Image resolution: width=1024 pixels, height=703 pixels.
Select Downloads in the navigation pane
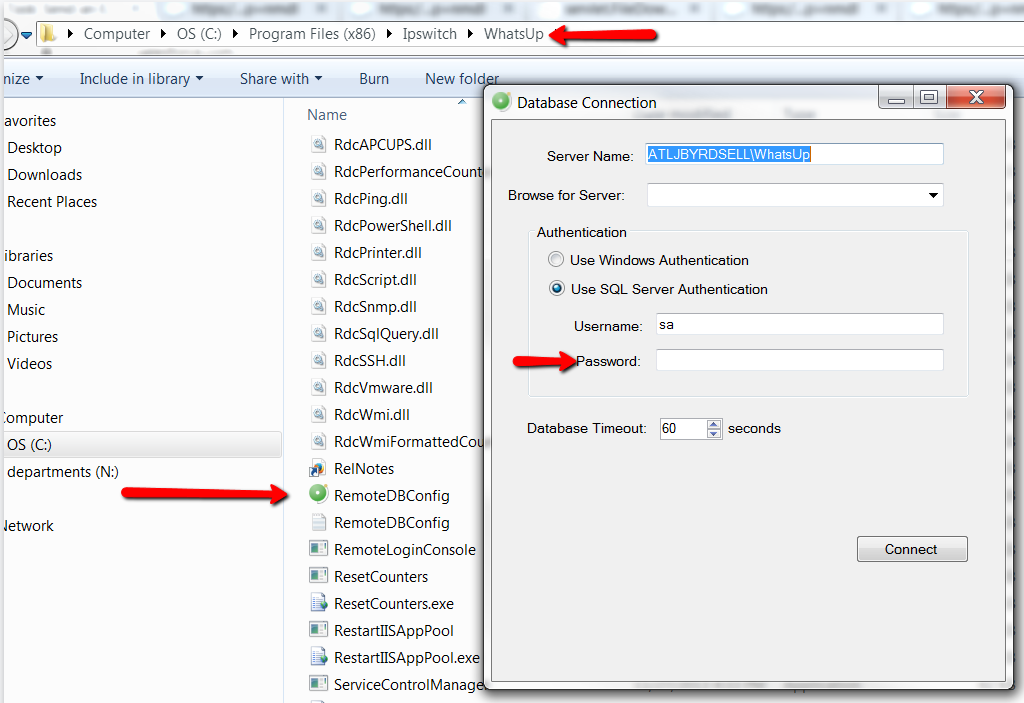click(44, 175)
